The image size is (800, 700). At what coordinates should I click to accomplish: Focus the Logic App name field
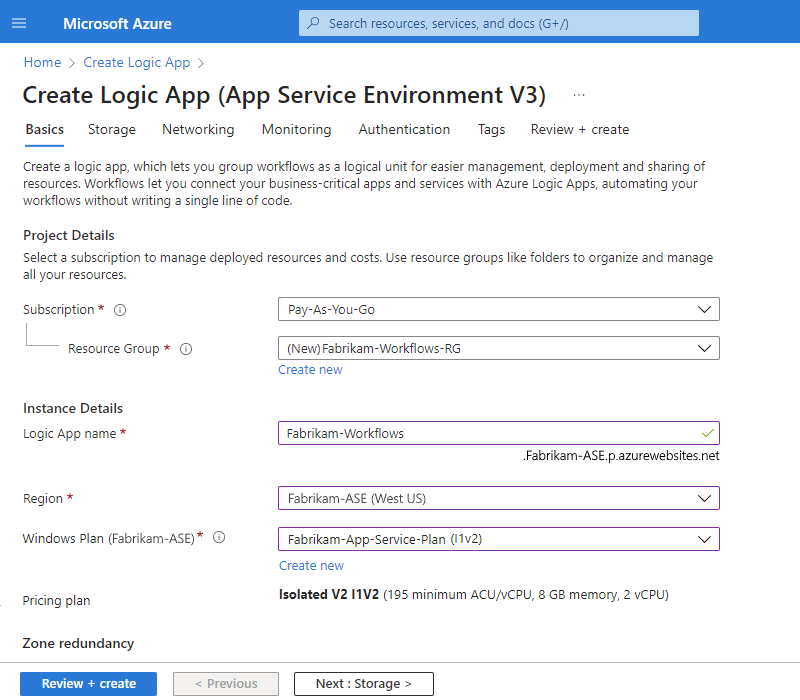coord(498,433)
